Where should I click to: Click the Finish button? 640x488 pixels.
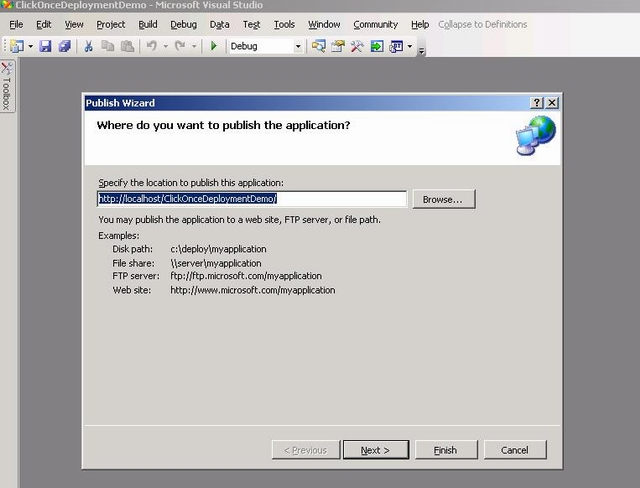(x=446, y=450)
